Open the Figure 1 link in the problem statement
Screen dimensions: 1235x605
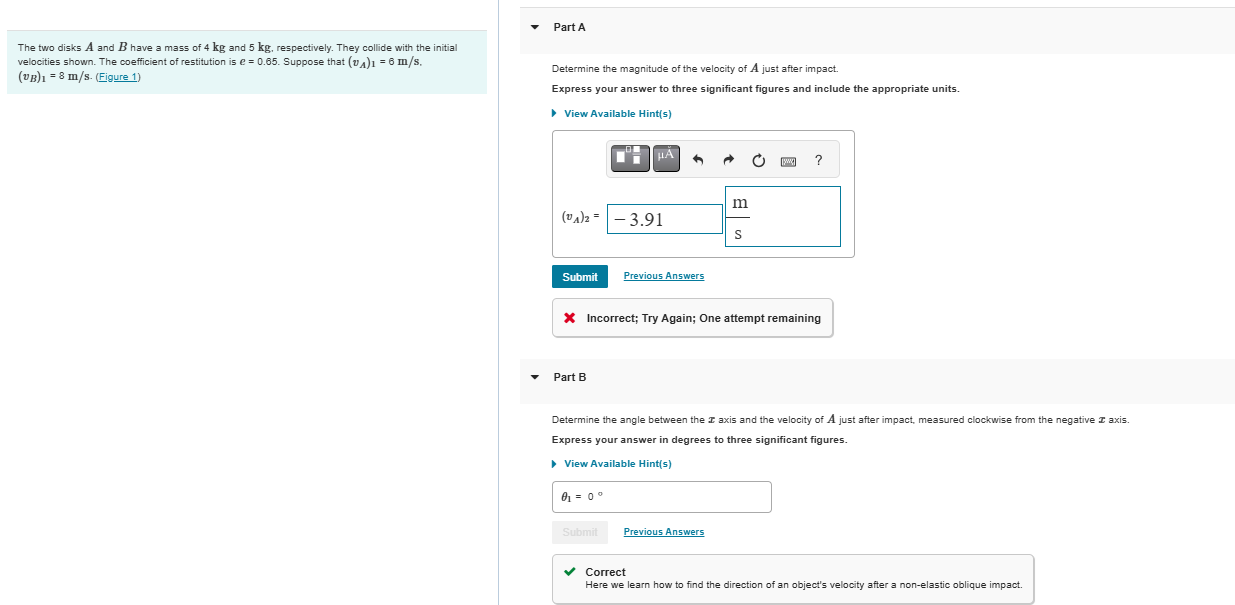[117, 76]
